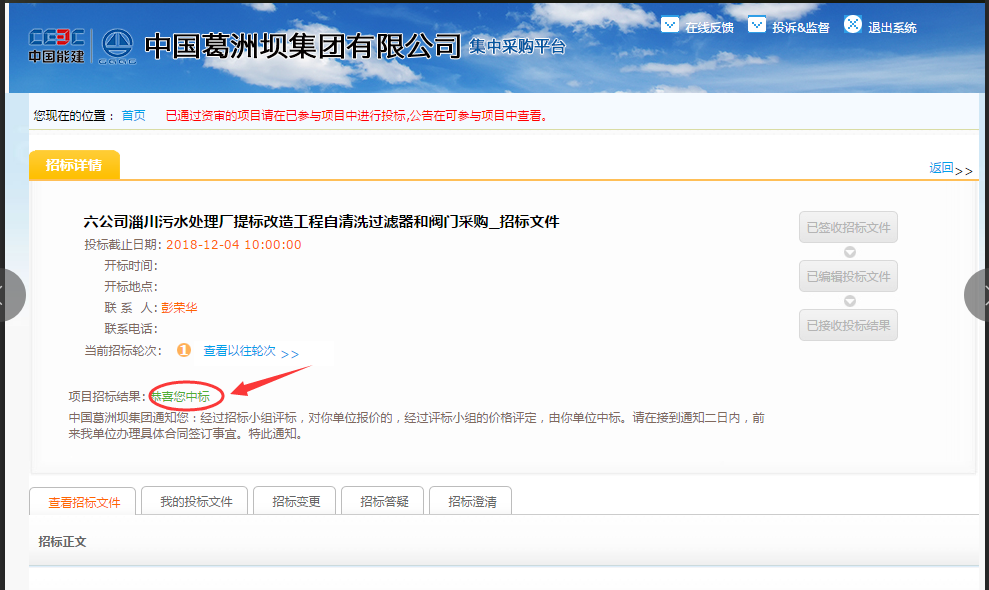989x590 pixels.
Task: Click the 退出系统 logout icon
Action: 853,24
